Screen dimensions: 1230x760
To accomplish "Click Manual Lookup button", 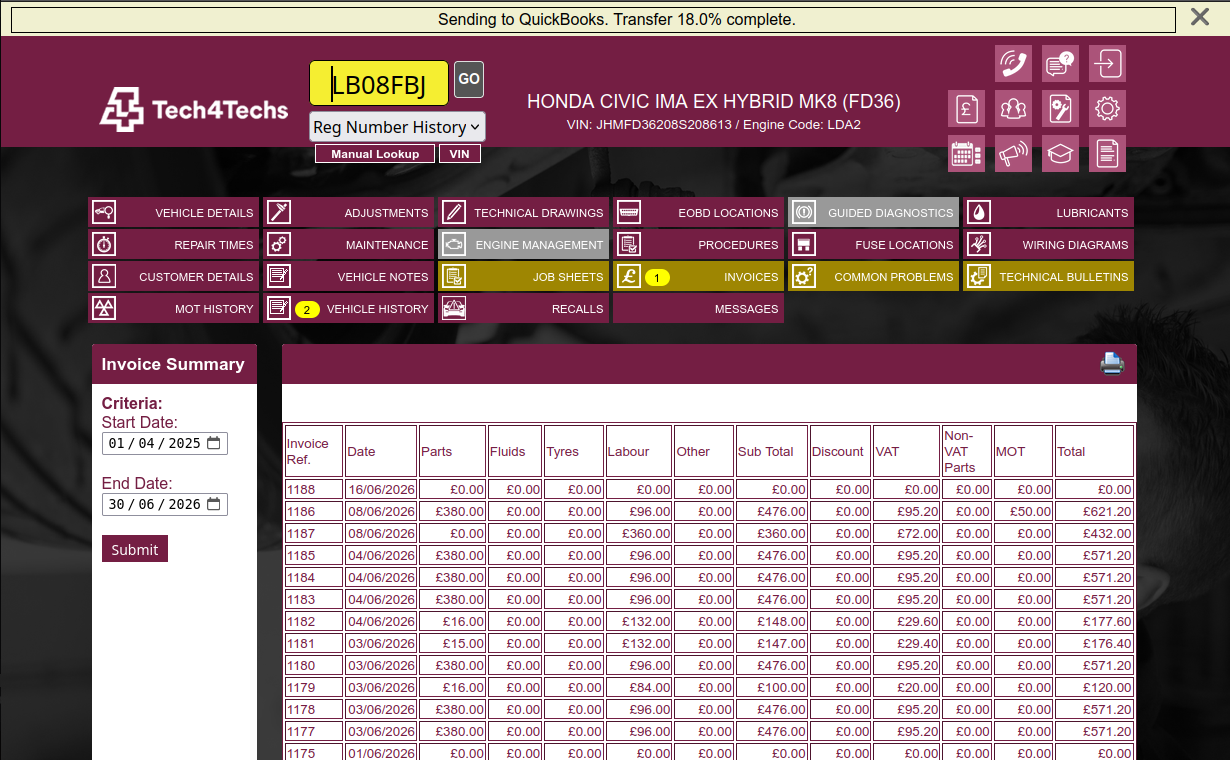I will 375,154.
